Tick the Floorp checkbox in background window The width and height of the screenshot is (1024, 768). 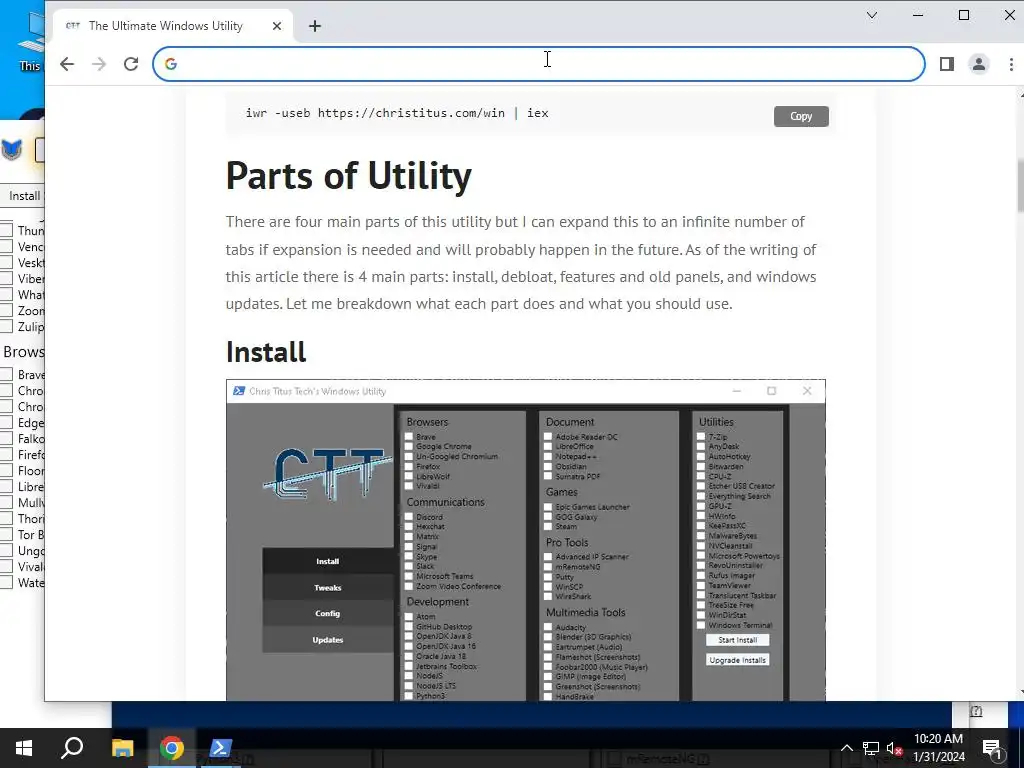click(x=7, y=470)
